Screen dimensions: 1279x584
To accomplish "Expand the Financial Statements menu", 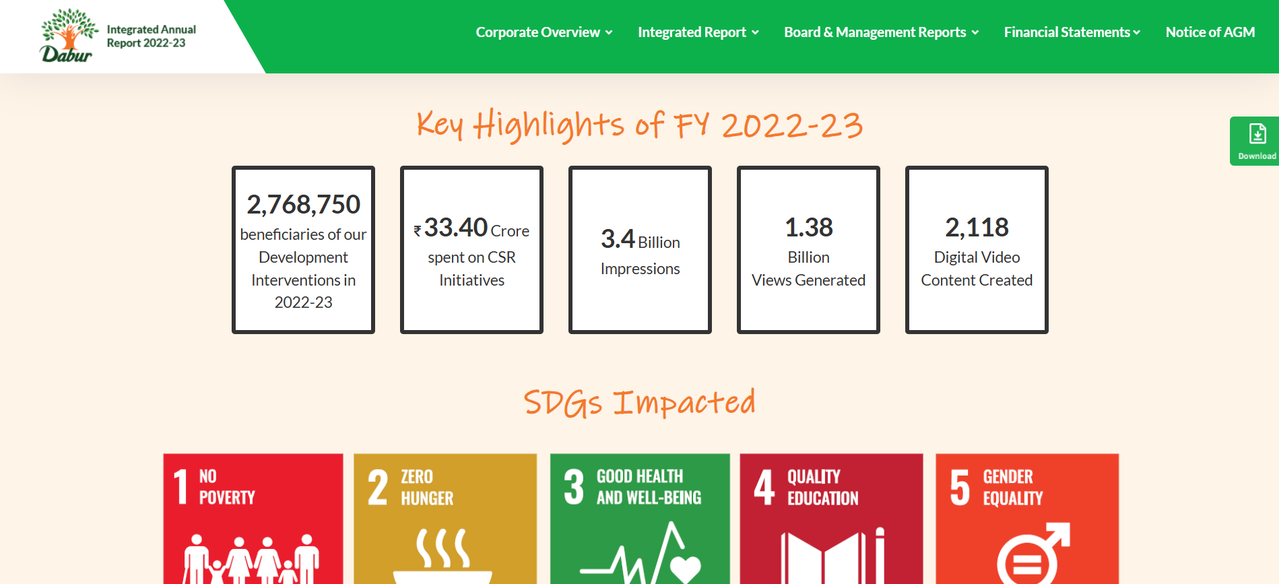I will (1072, 32).
